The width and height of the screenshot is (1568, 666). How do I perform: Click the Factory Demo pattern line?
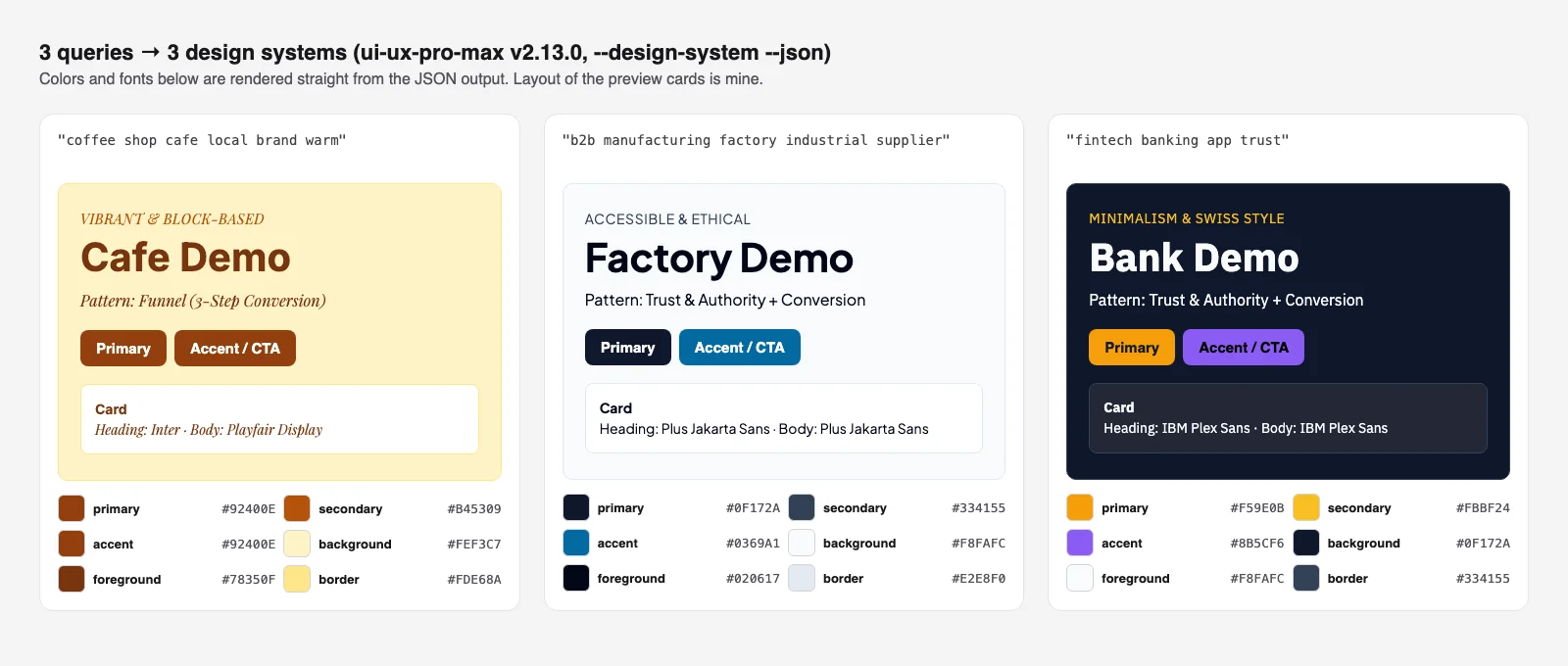coord(725,300)
